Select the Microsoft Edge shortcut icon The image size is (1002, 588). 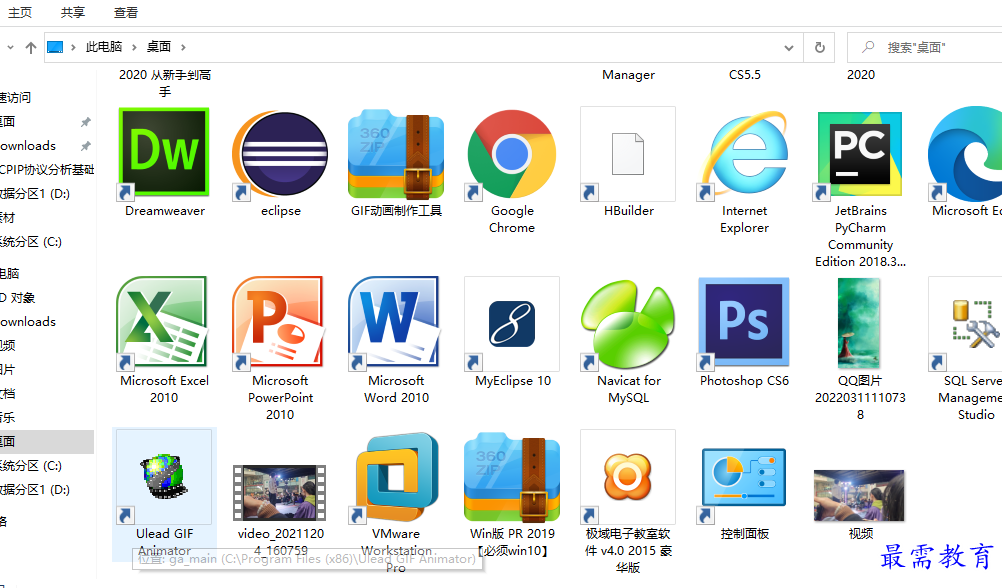(965, 154)
